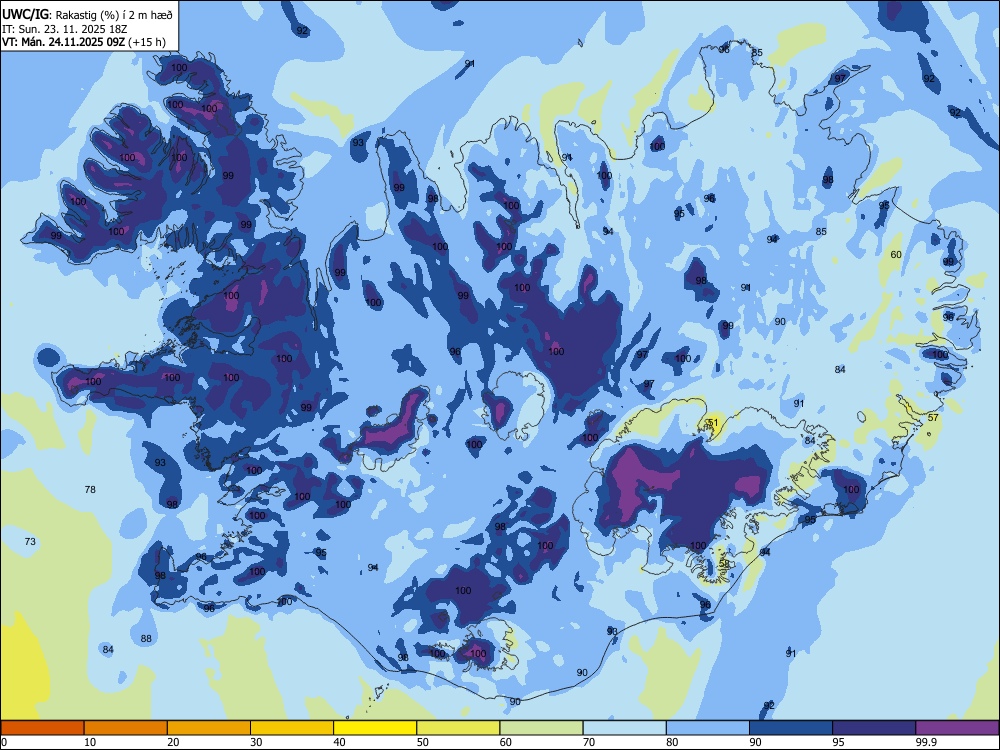1000x750 pixels.
Task: Click the map value '60' in the east
Action: [896, 254]
